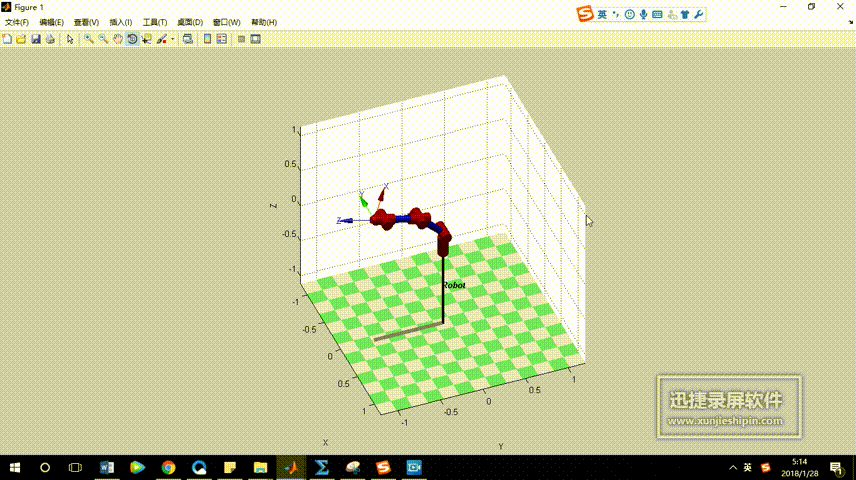This screenshot has height=480, width=856.
Task: Open the brush color dropdown arrow
Action: (173, 39)
